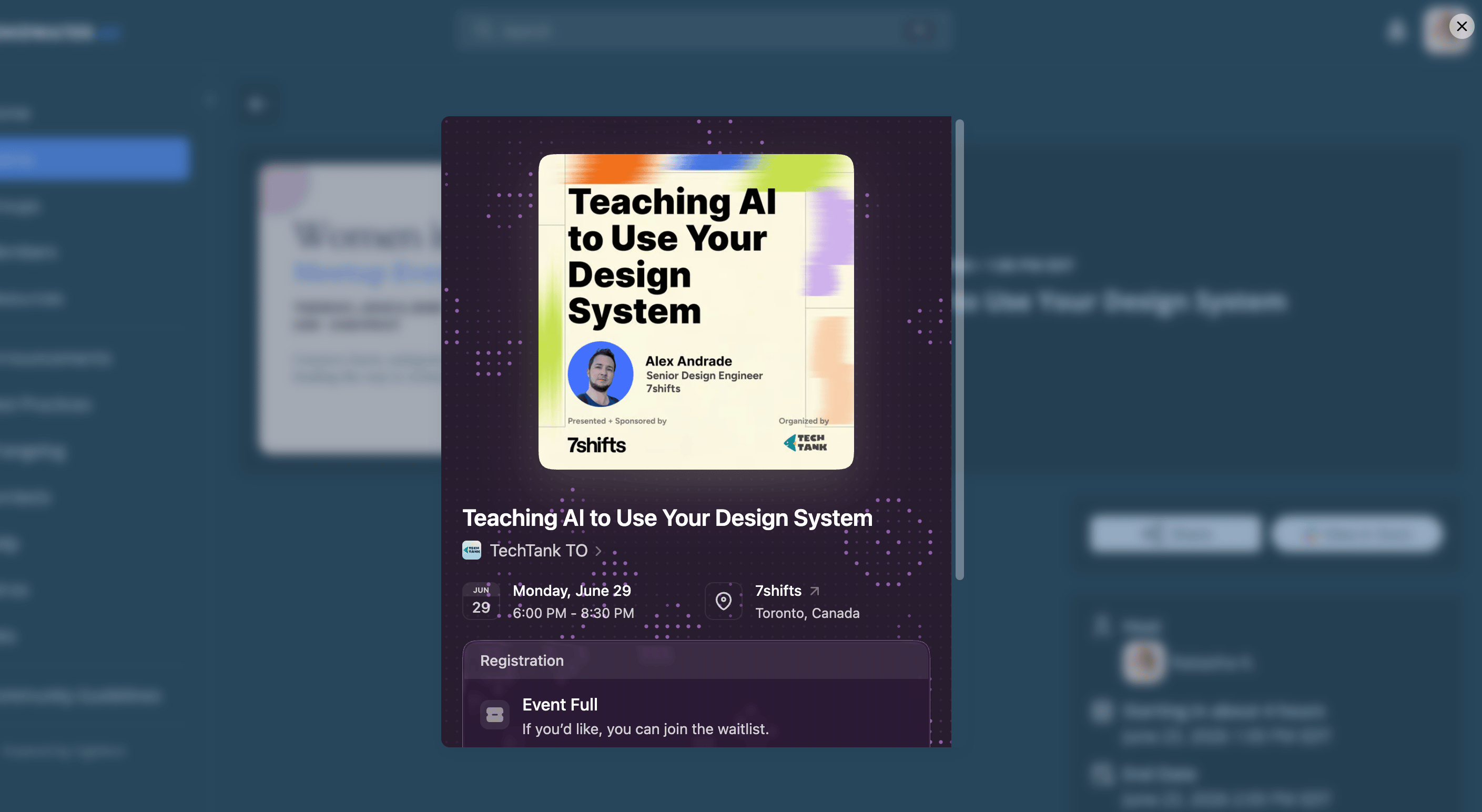Click the location pin icon

723,602
